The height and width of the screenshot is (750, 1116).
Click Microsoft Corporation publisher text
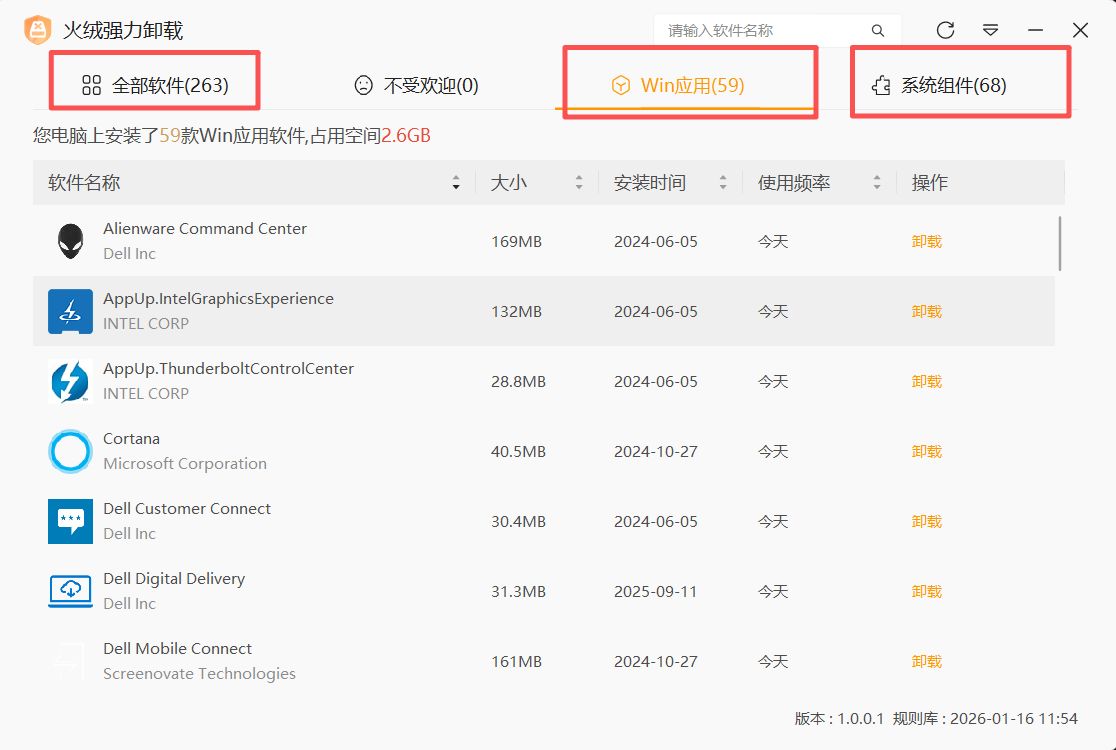pos(185,463)
